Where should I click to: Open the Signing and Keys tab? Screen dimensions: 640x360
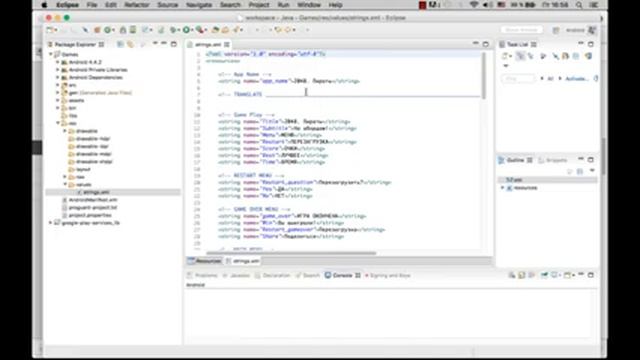[x=387, y=276]
